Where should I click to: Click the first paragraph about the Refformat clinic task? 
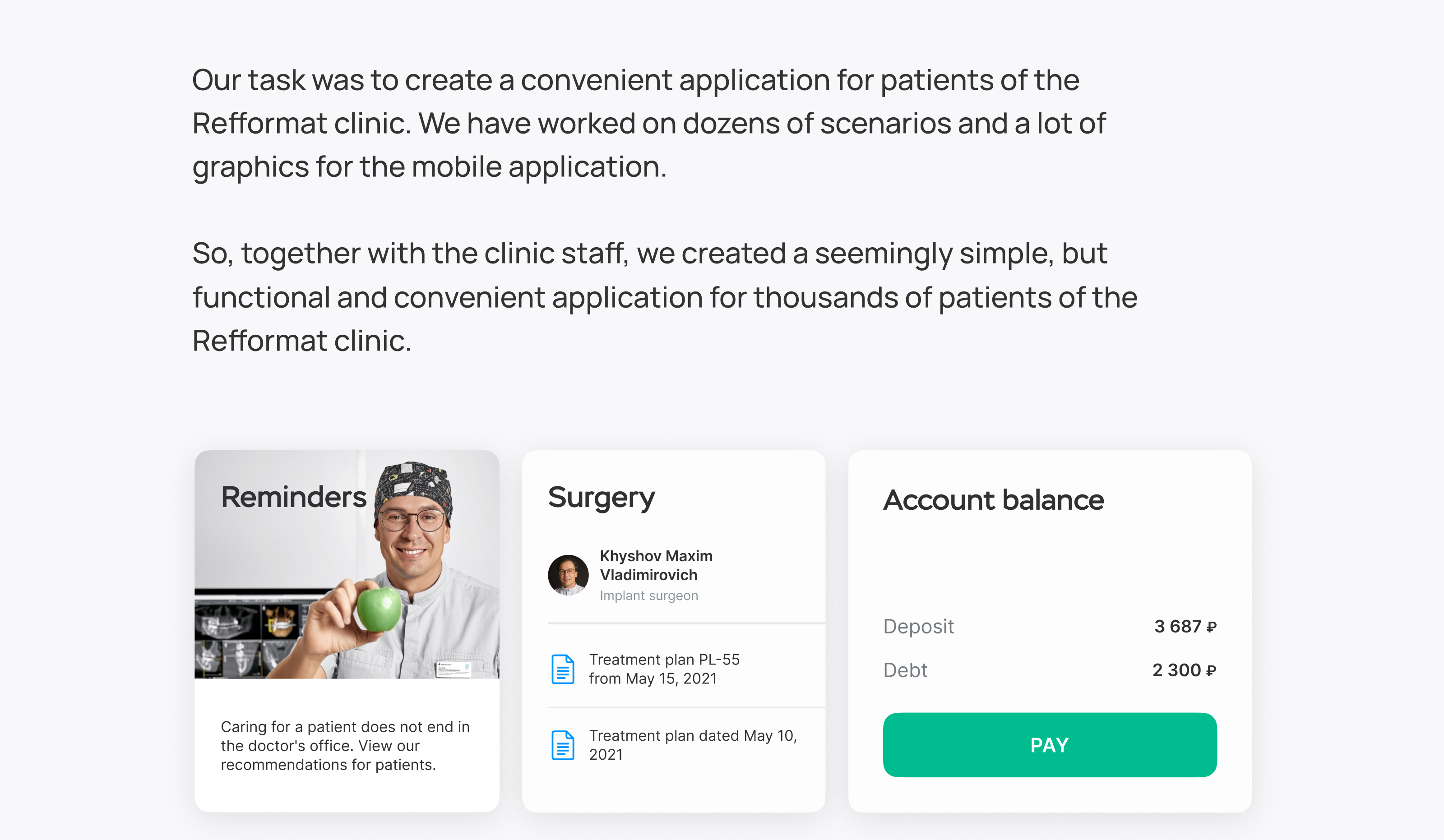(648, 123)
